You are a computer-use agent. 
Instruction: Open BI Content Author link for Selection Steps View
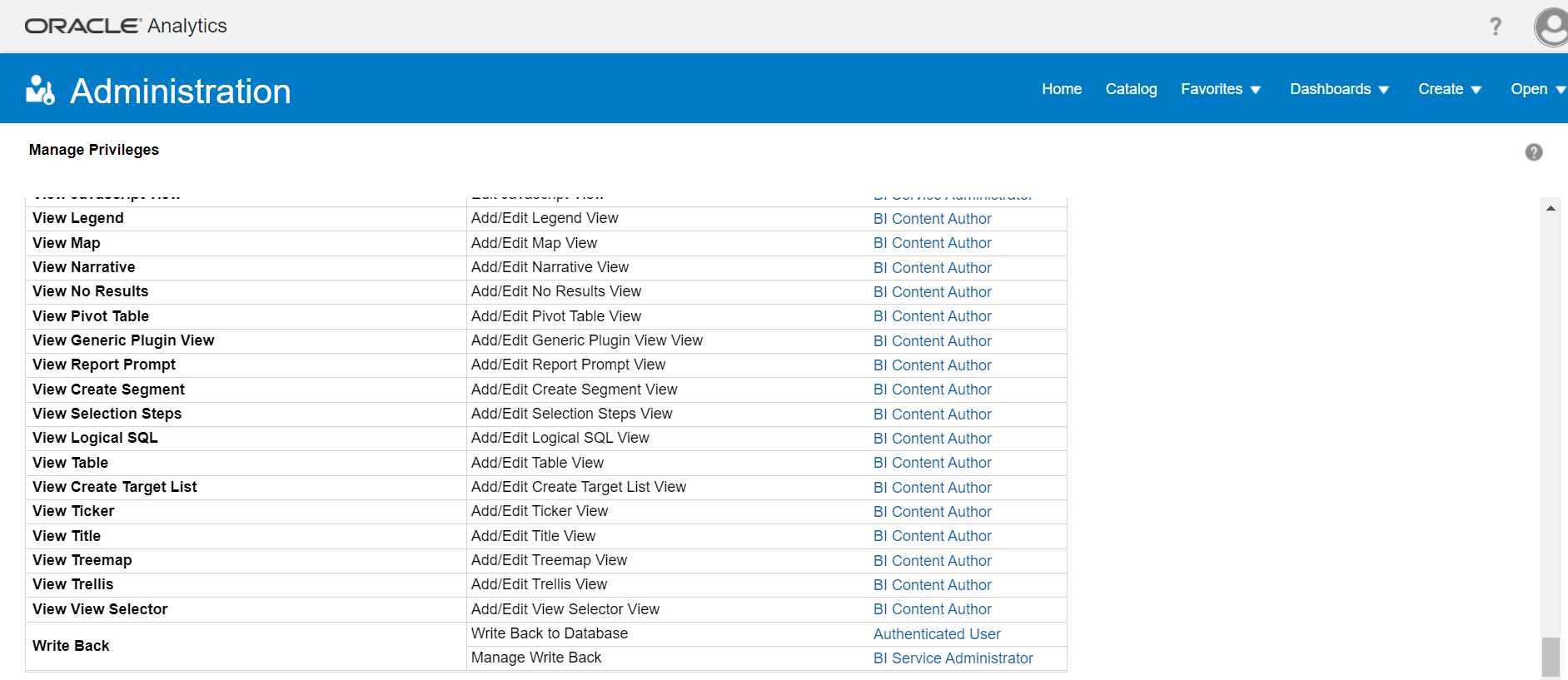tap(932, 414)
